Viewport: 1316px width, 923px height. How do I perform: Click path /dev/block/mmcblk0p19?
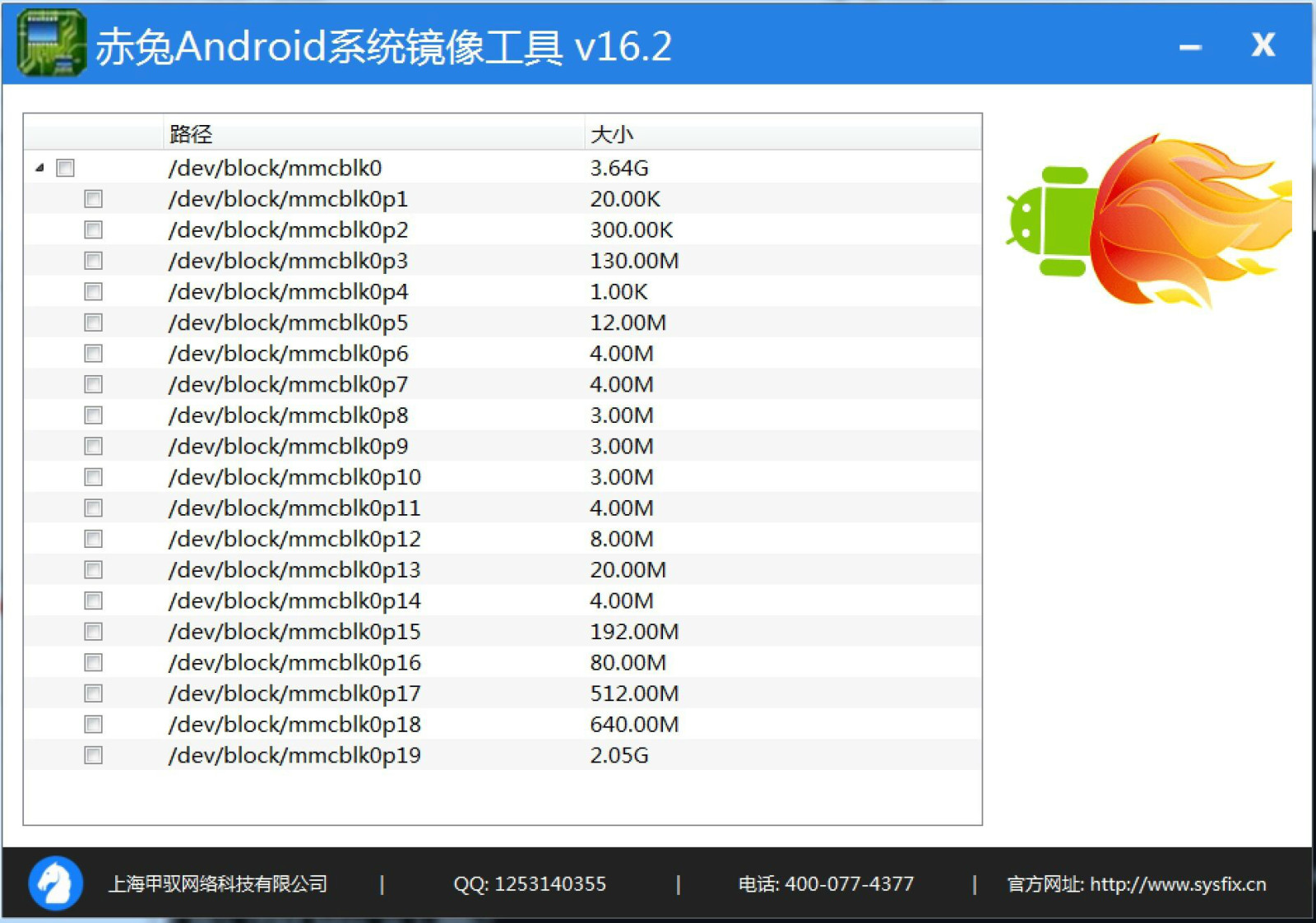click(x=294, y=755)
